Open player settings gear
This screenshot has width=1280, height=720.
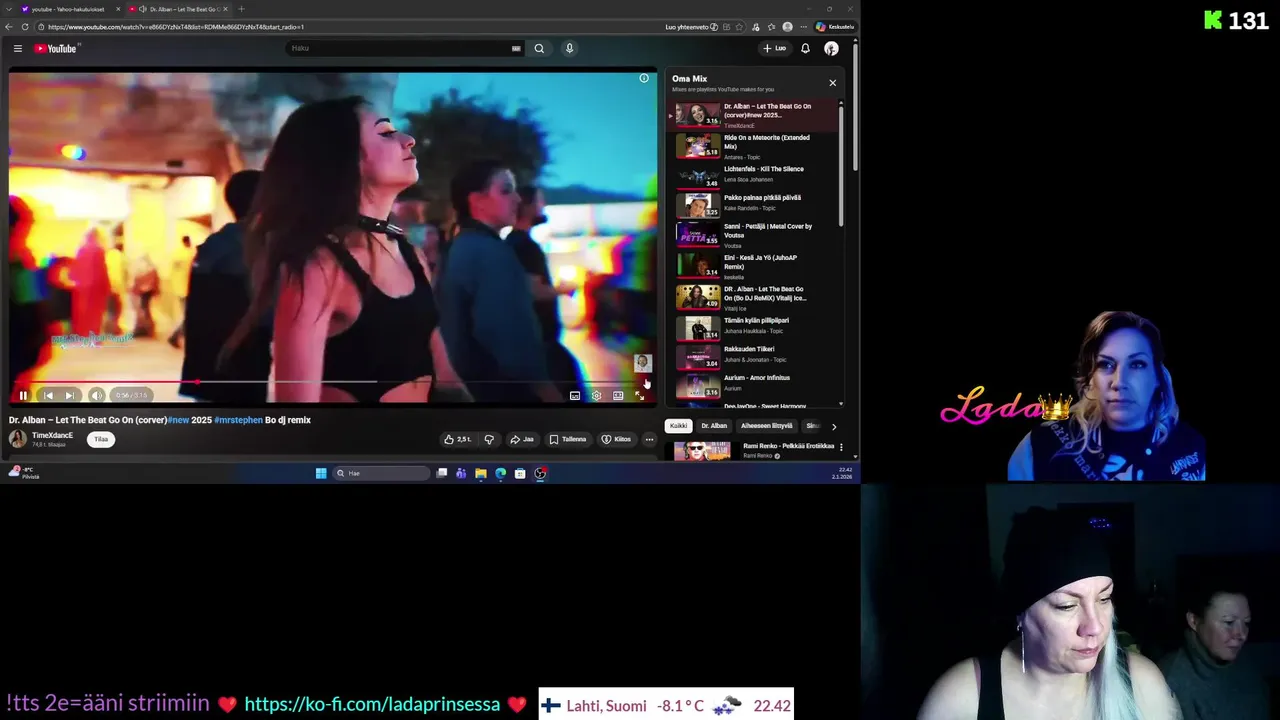point(596,395)
